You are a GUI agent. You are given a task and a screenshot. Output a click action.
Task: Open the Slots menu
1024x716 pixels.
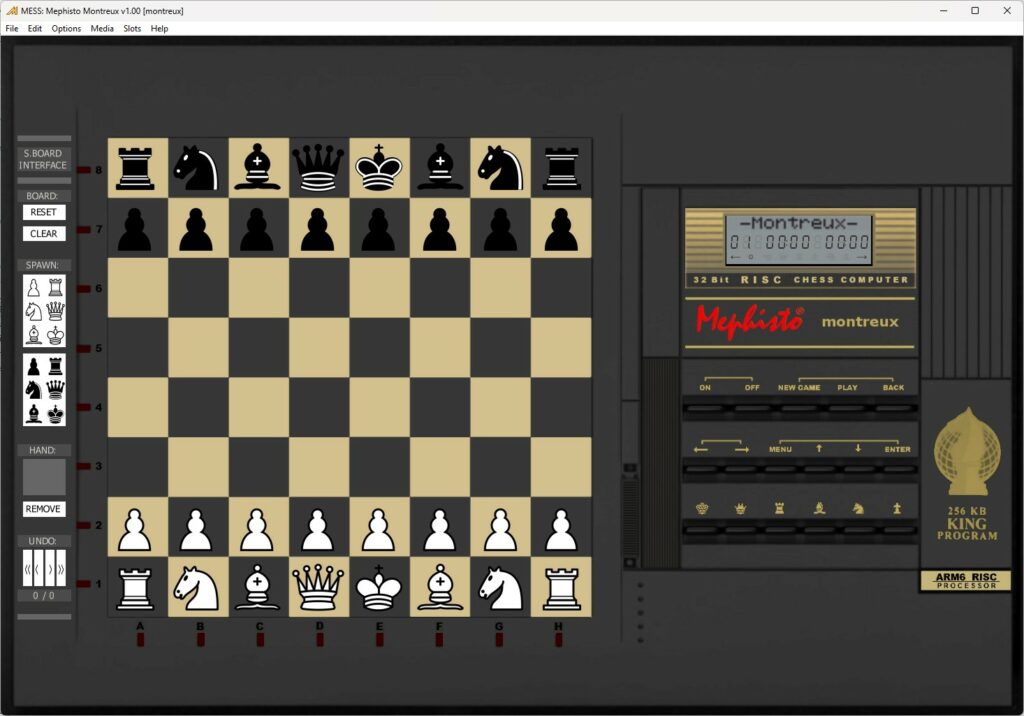click(x=132, y=28)
